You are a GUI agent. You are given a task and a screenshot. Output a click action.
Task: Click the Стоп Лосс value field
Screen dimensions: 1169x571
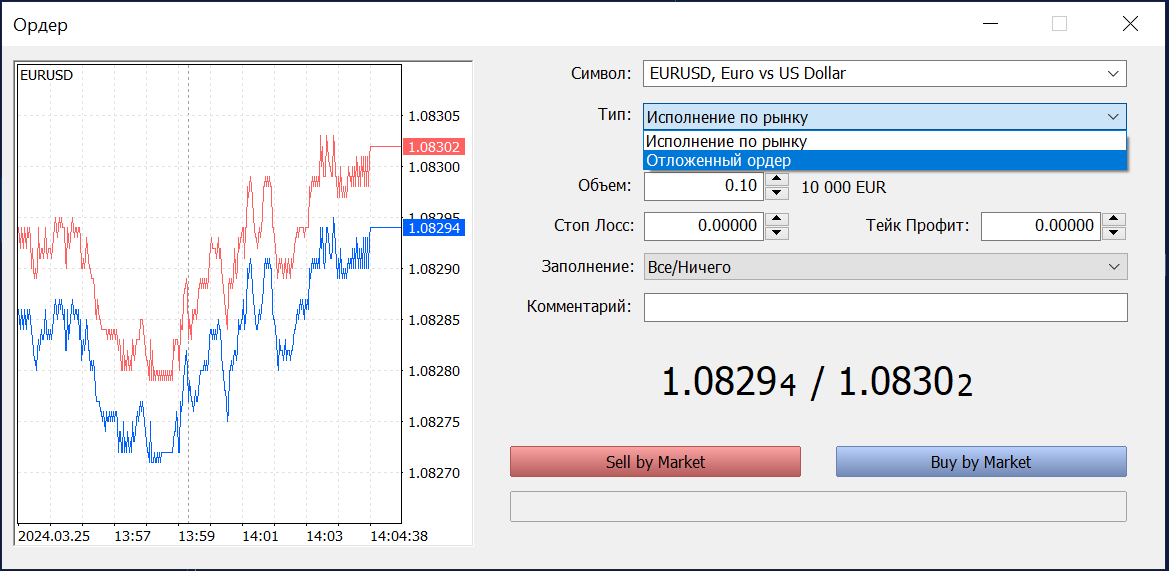704,226
